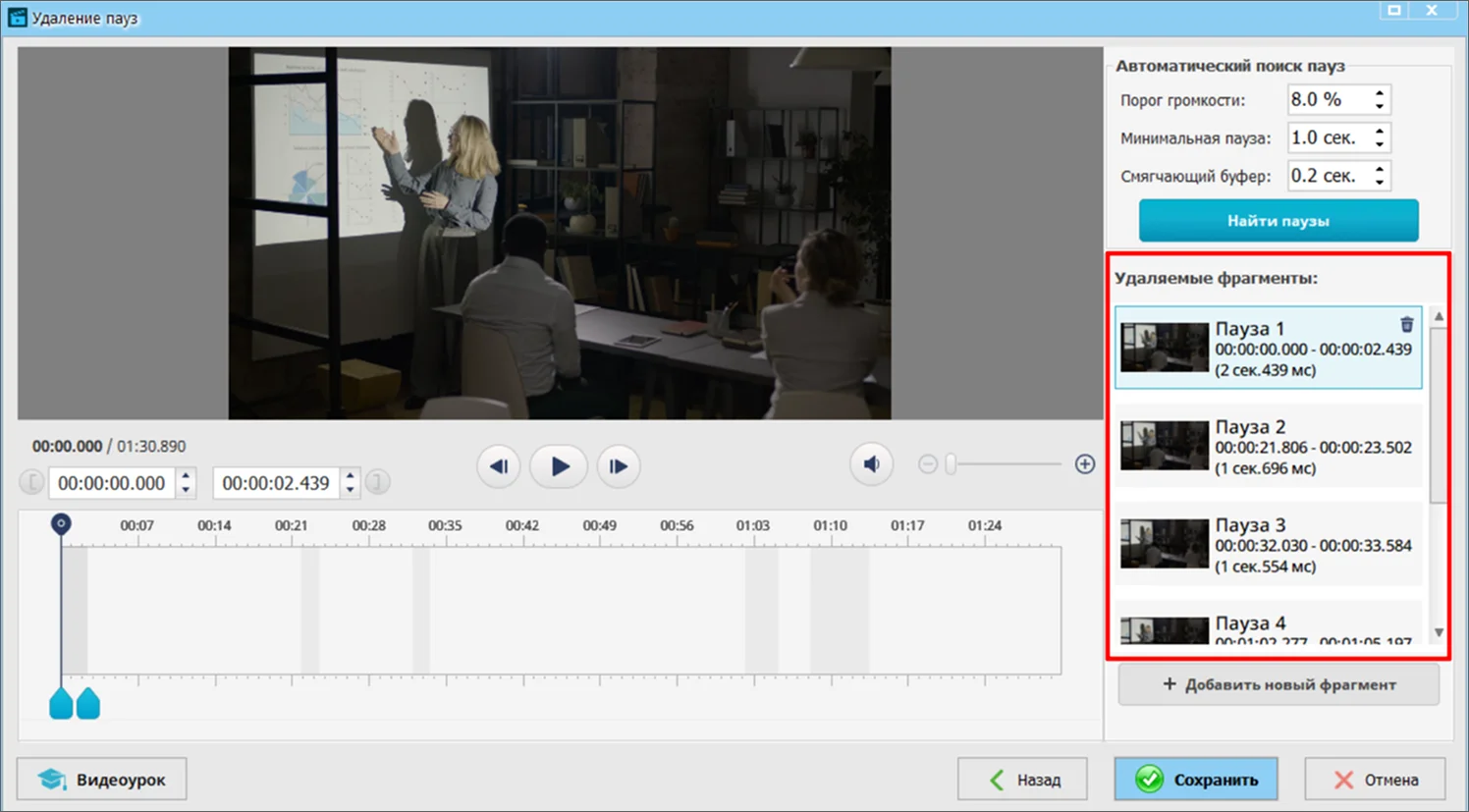The image size is (1469, 812).
Task: Click Найти паузы button
Action: pos(1278,221)
